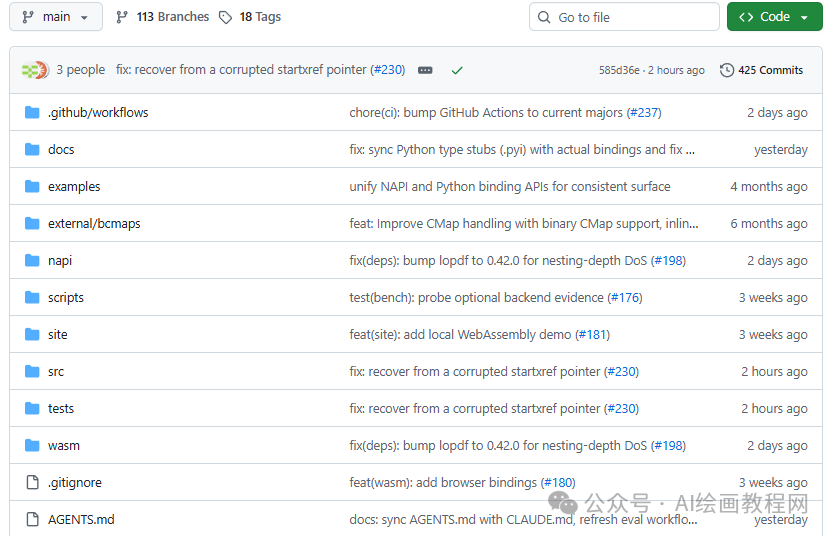Image resolution: width=835 pixels, height=536 pixels.
Task: Click the folder icon beside scripts
Action: coord(32,297)
